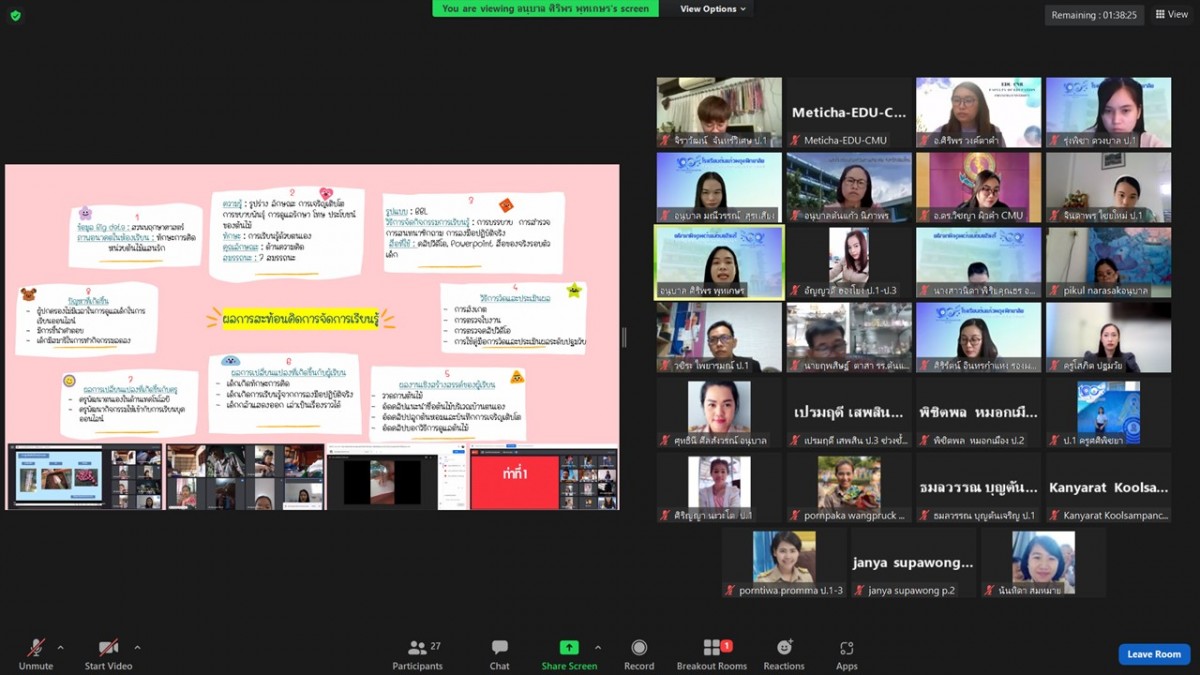The image size is (1200, 675).
Task: Change the layout using the View button
Action: [1172, 14]
